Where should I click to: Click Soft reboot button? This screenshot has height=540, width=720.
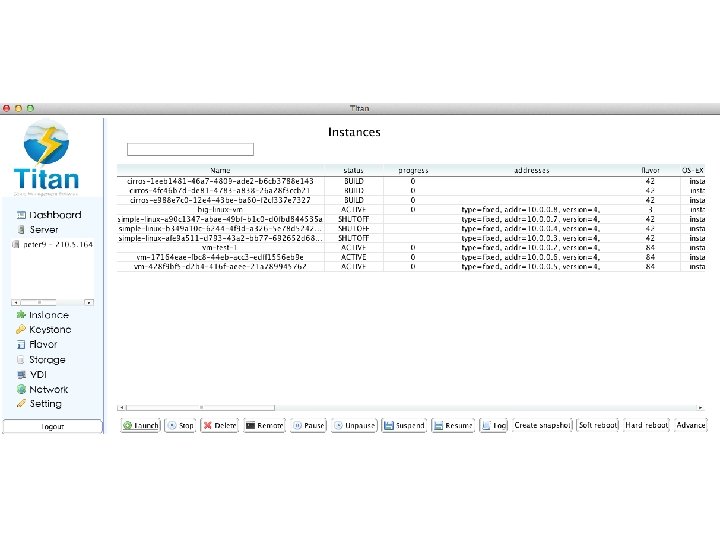(598, 425)
